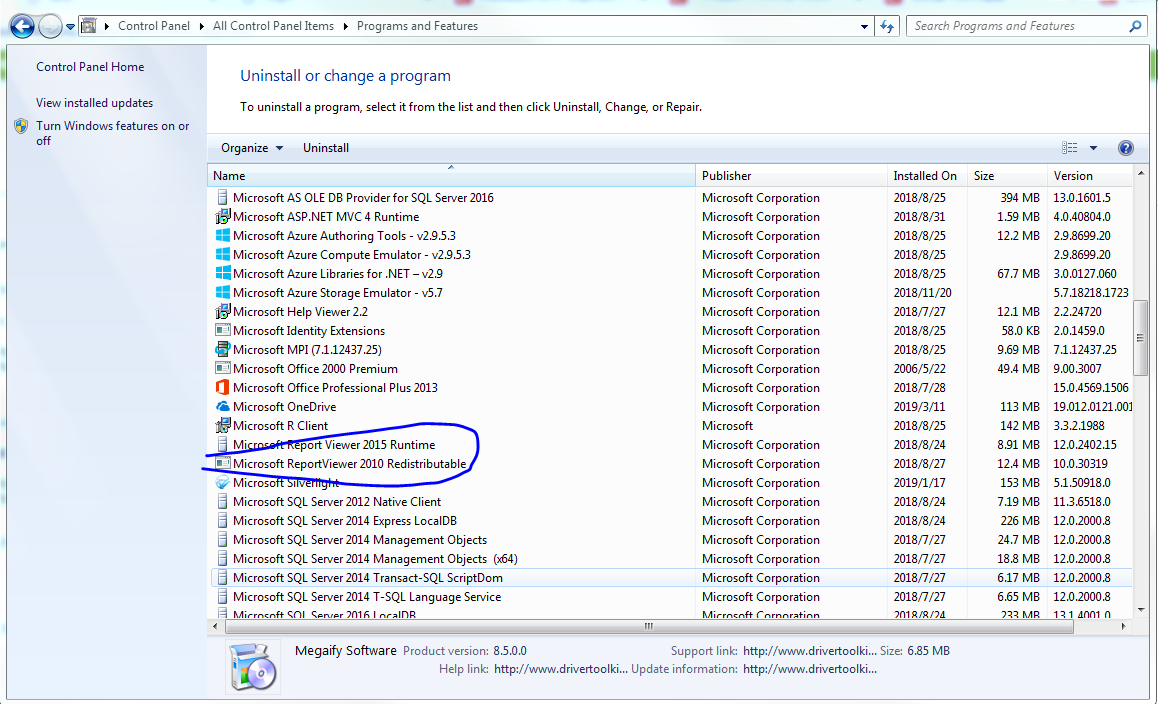Click the Back navigation arrow

(x=21, y=26)
